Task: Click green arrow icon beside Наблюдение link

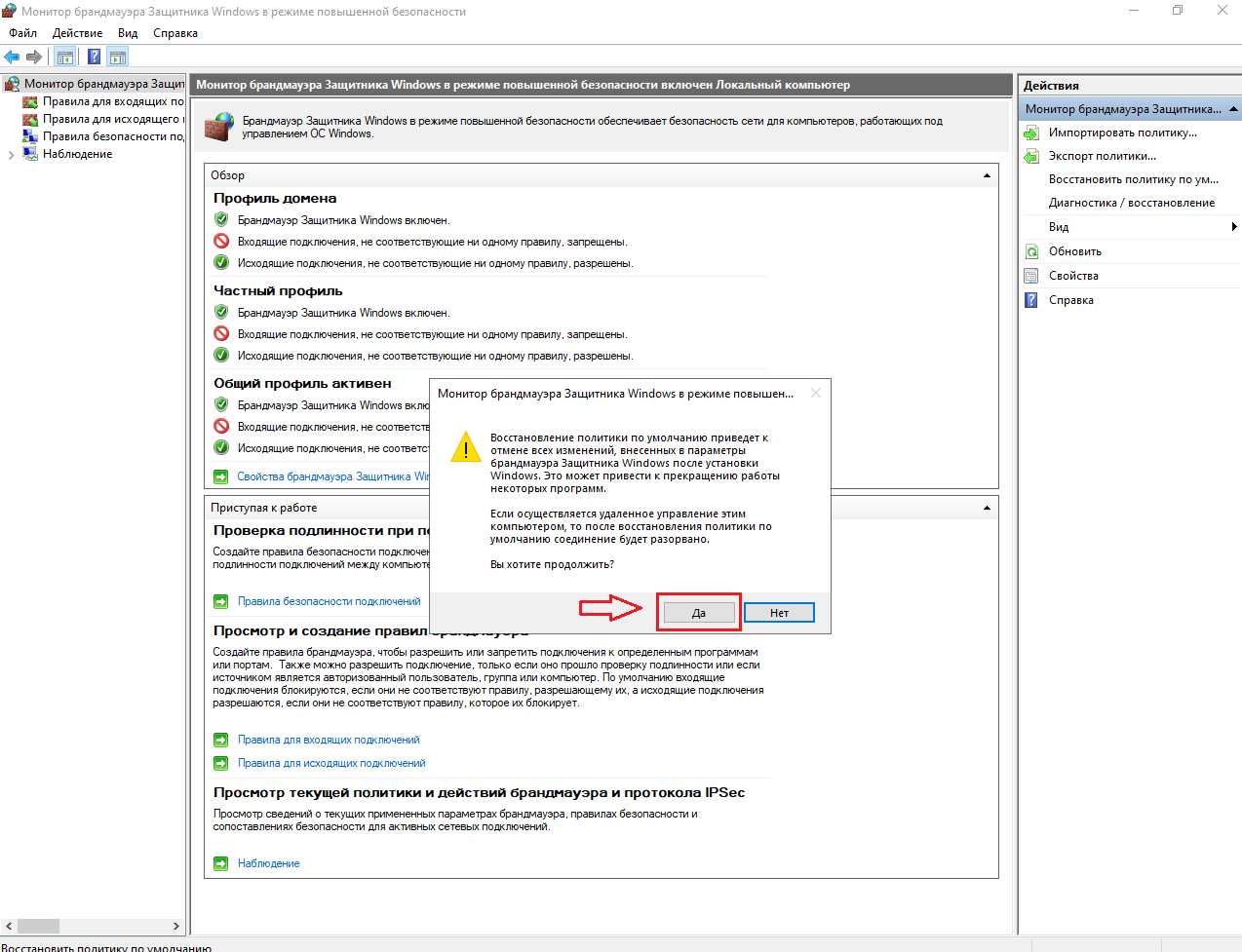Action: (x=220, y=863)
